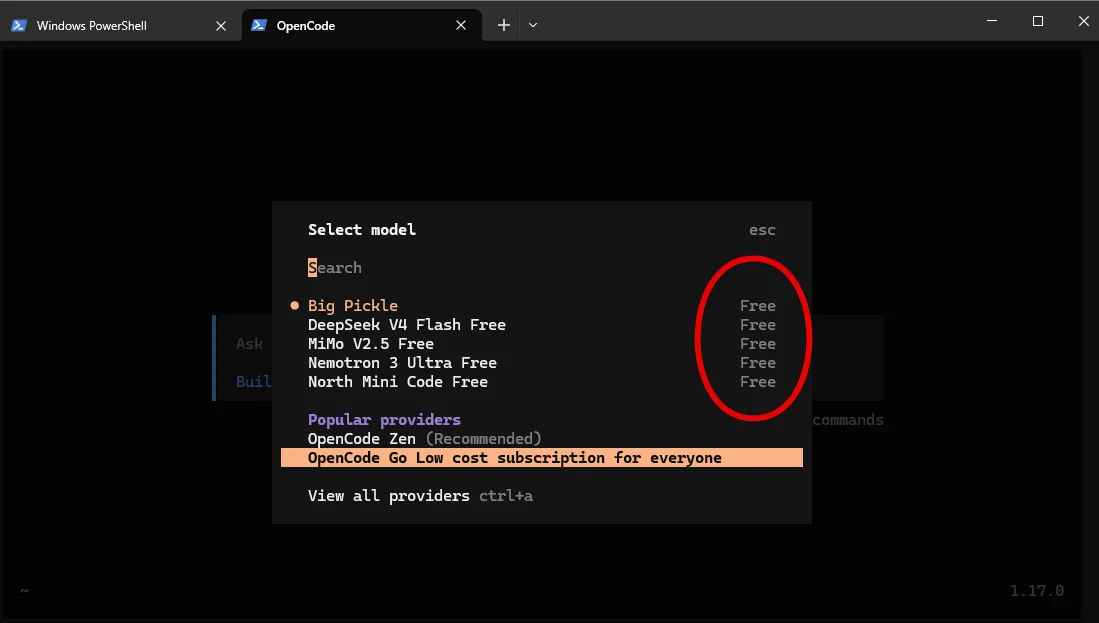Click the Select model title

(x=362, y=229)
